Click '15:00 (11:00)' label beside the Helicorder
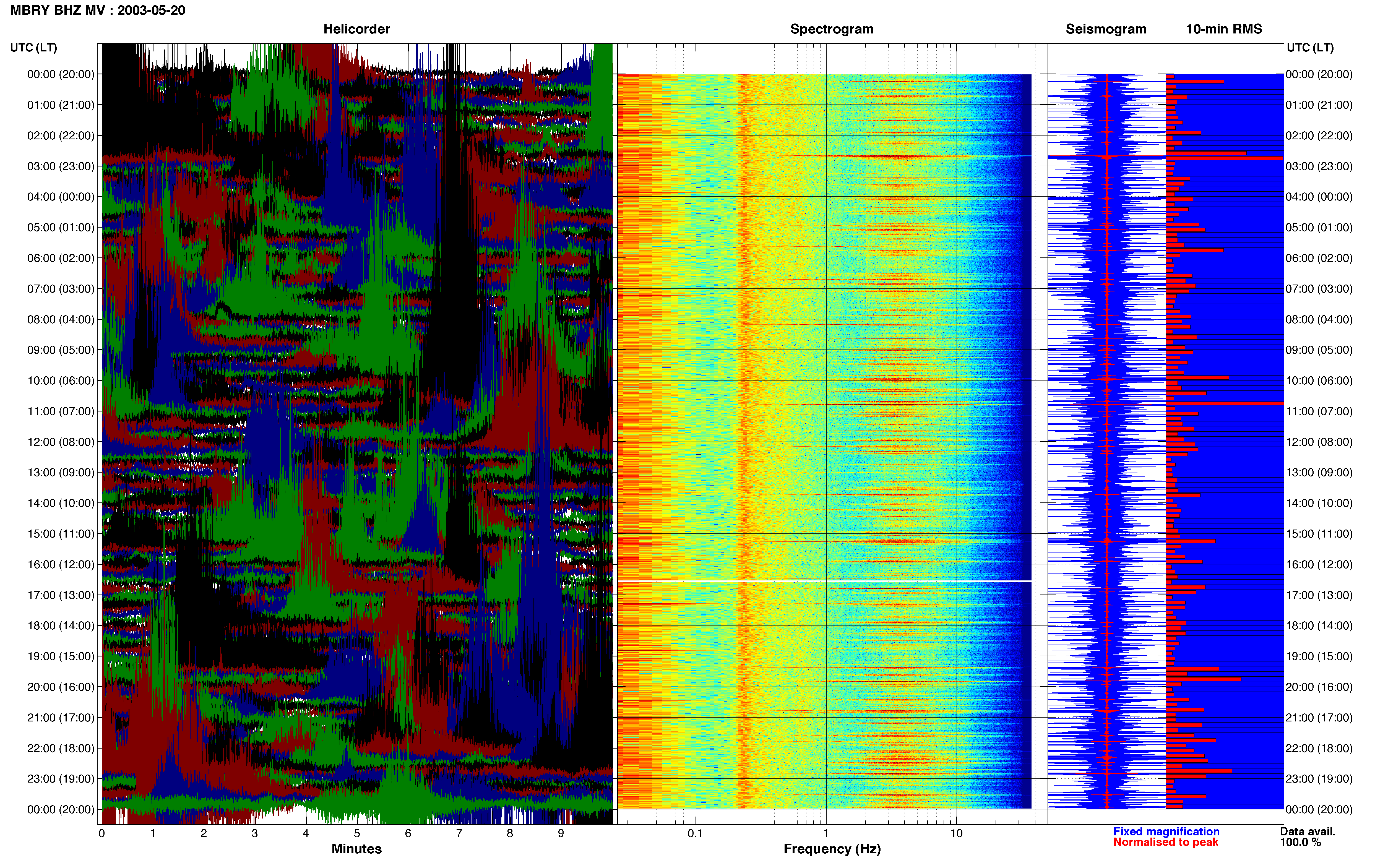 pyautogui.click(x=61, y=534)
